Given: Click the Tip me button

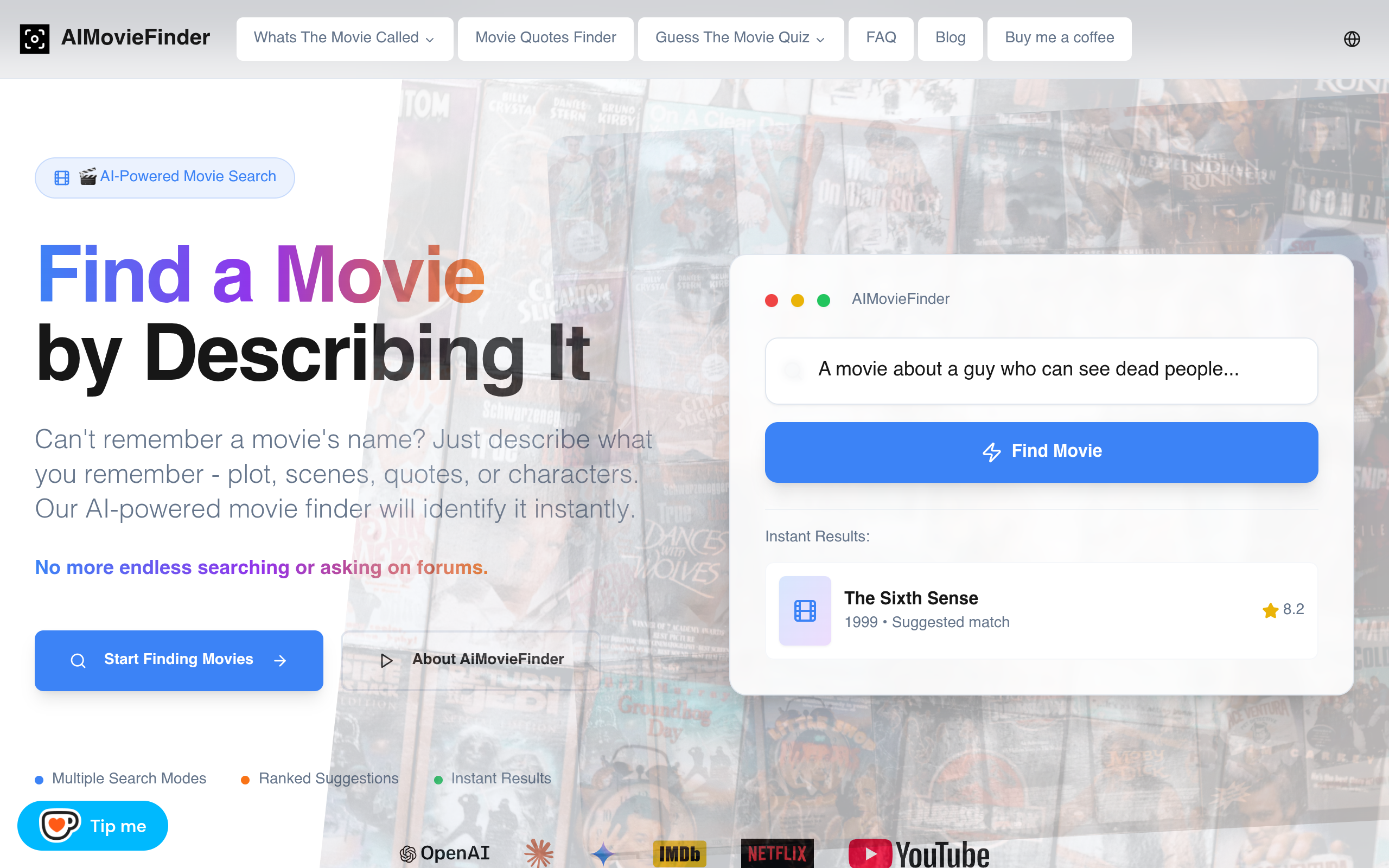Looking at the screenshot, I should 92,826.
